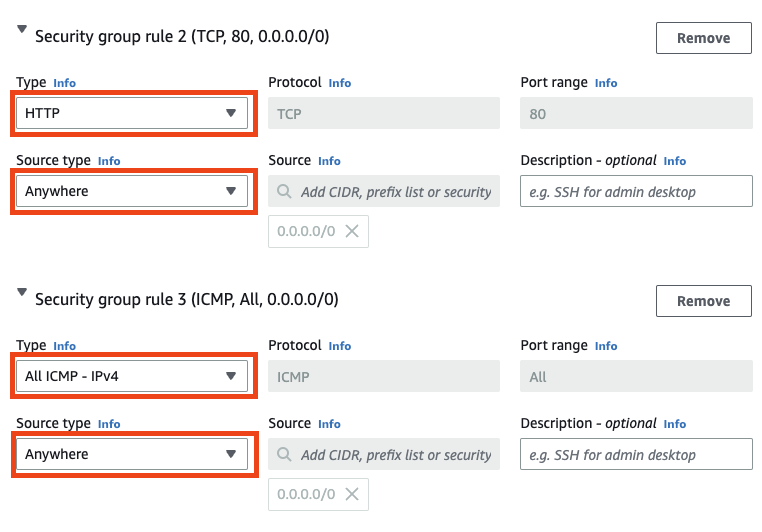Viewport: 762px width, 532px height.
Task: Open rule 3 Source type Anywhere dropdown
Action: click(132, 454)
